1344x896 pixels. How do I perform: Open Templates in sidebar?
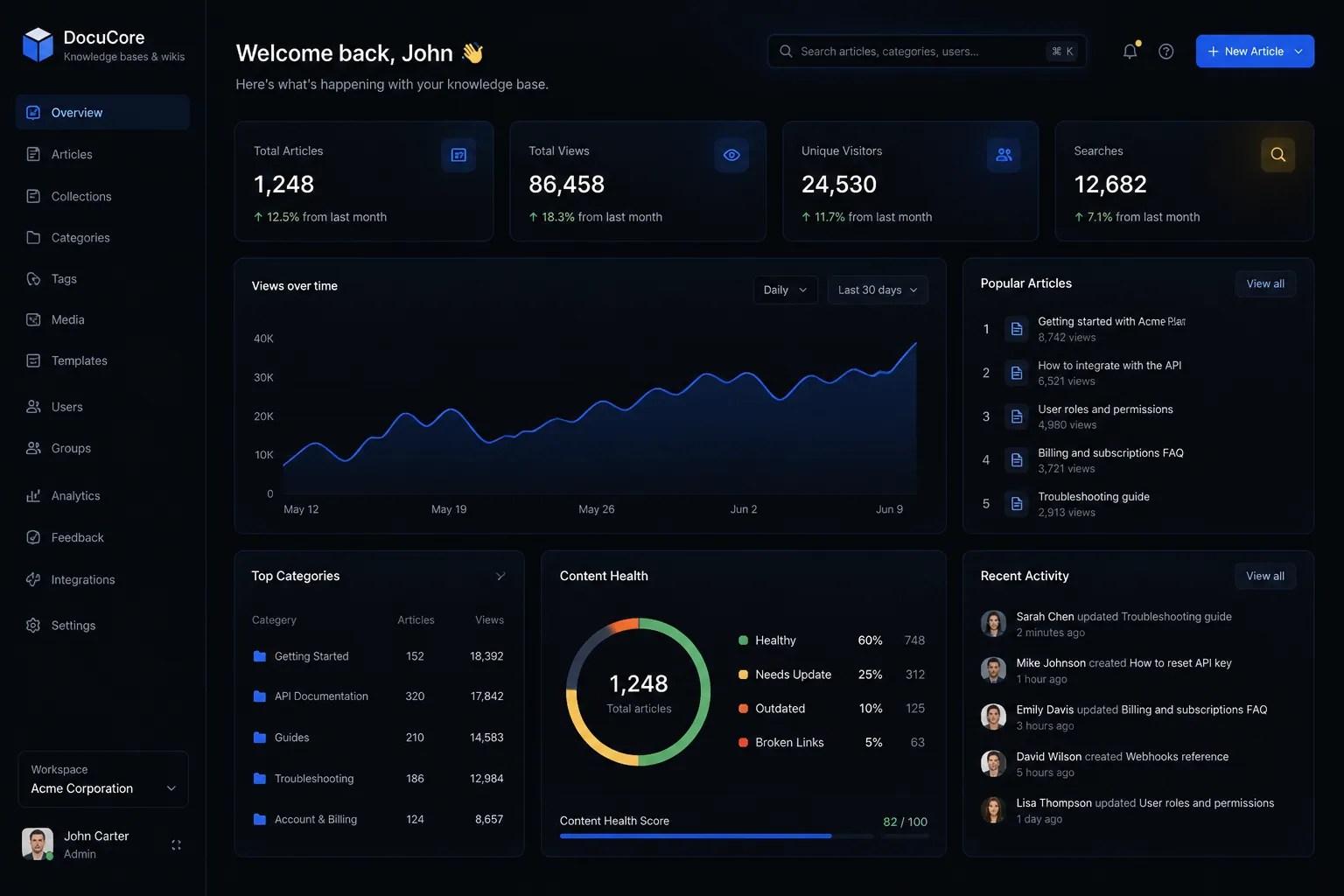[x=102, y=360]
